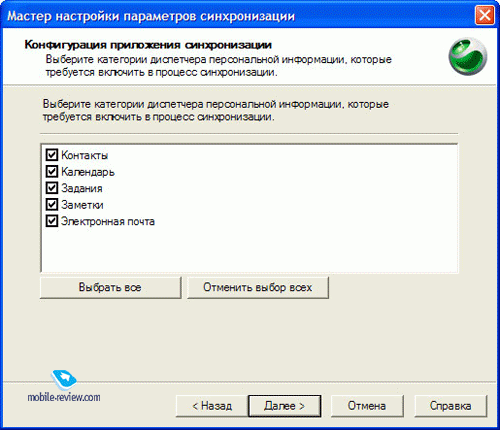Select the Электронная почта list item text
This screenshot has height=430, width=500.
tap(108, 222)
